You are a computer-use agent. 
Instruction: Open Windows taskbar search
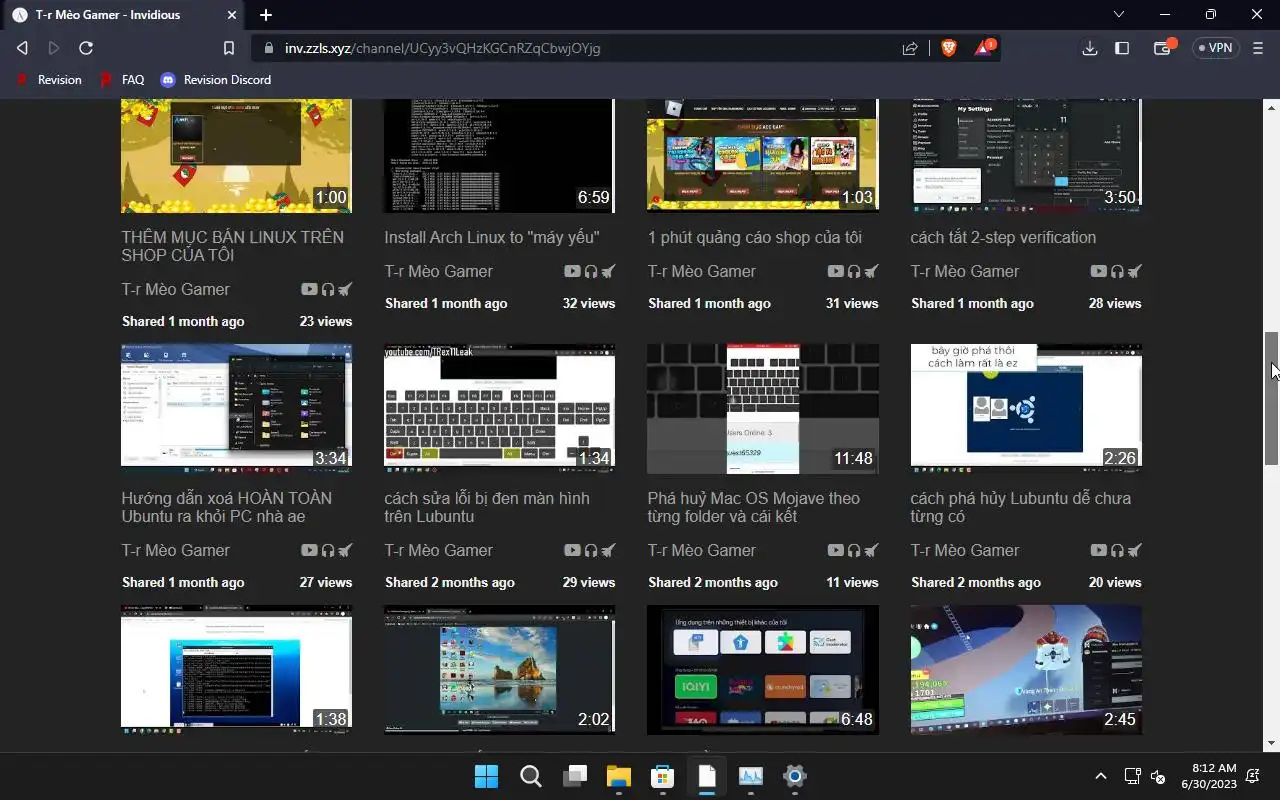click(x=531, y=776)
